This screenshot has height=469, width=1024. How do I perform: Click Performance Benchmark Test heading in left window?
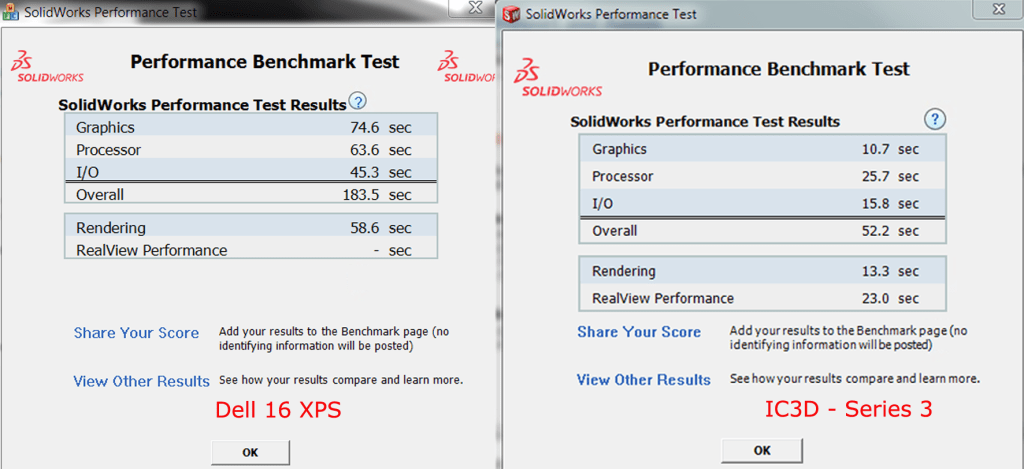[264, 62]
